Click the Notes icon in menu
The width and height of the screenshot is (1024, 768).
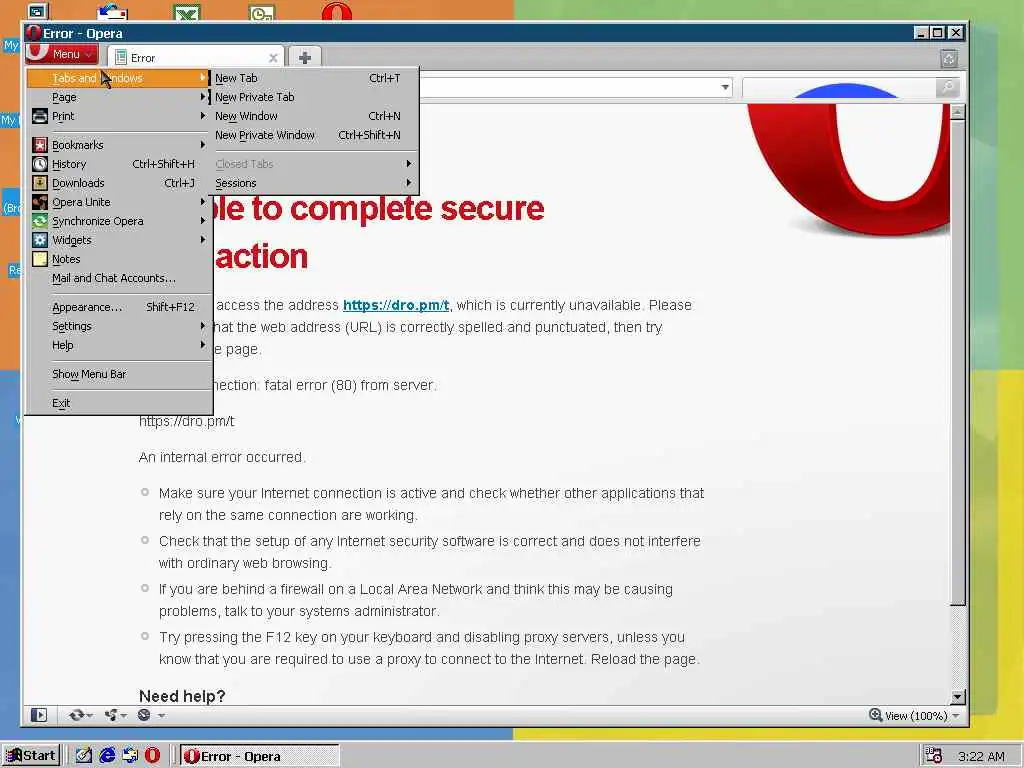tap(40, 259)
